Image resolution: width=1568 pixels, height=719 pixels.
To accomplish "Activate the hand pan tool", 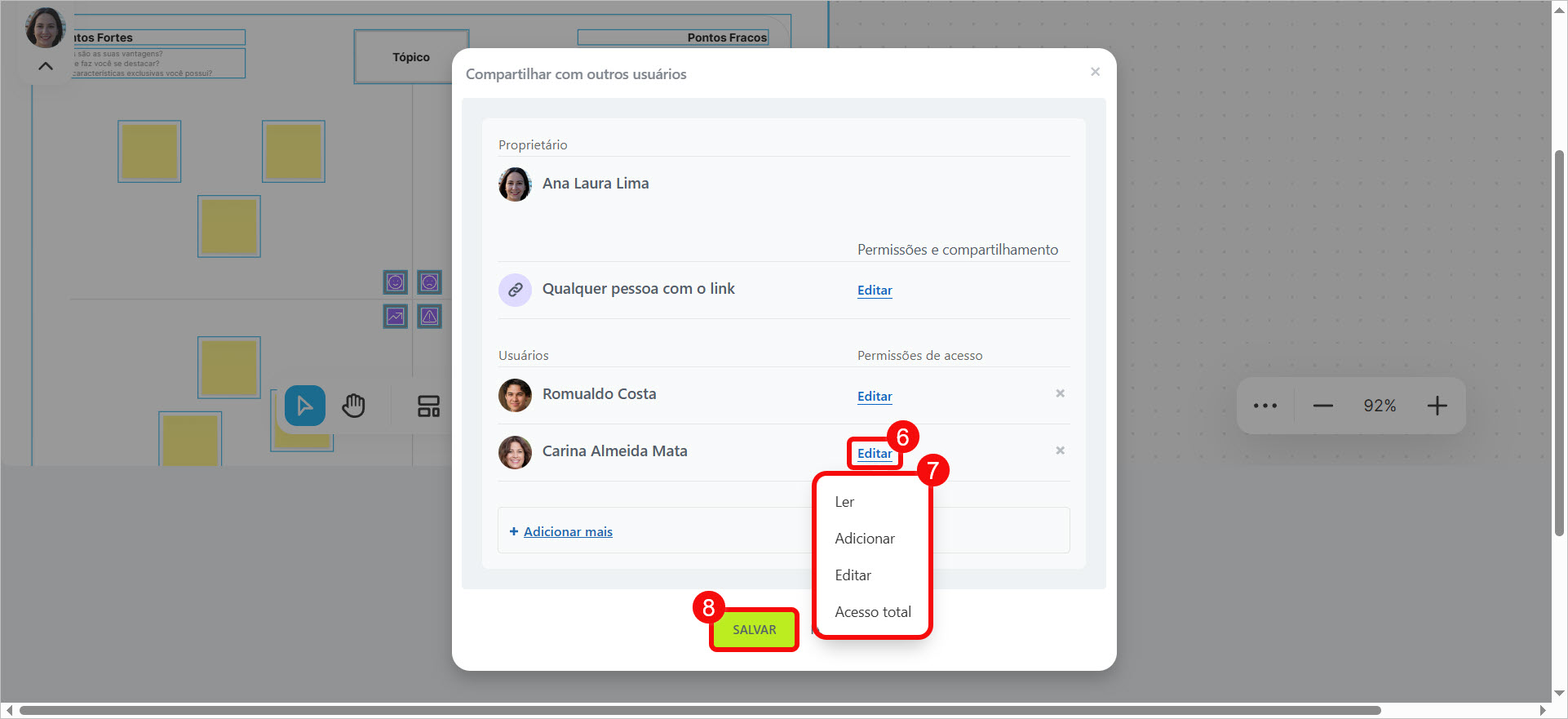I will [x=353, y=406].
